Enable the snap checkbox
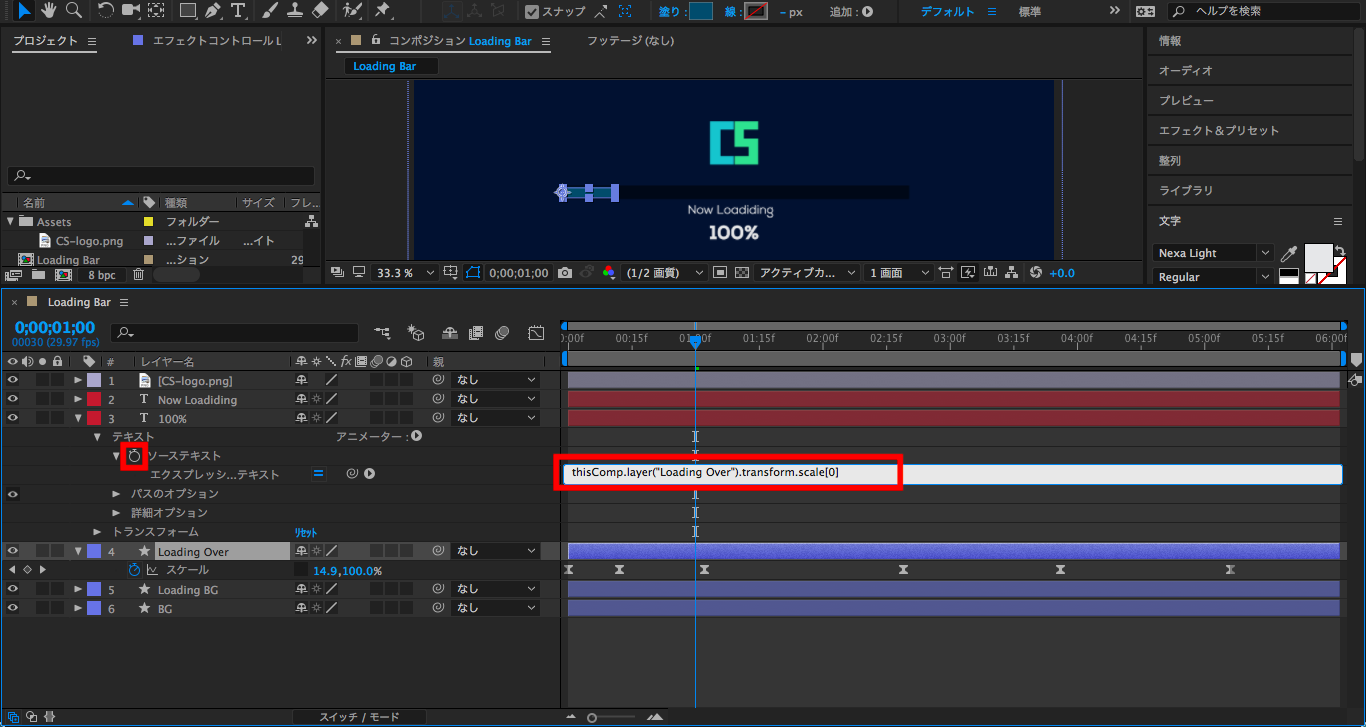The height and width of the screenshot is (727, 1366). (x=532, y=12)
